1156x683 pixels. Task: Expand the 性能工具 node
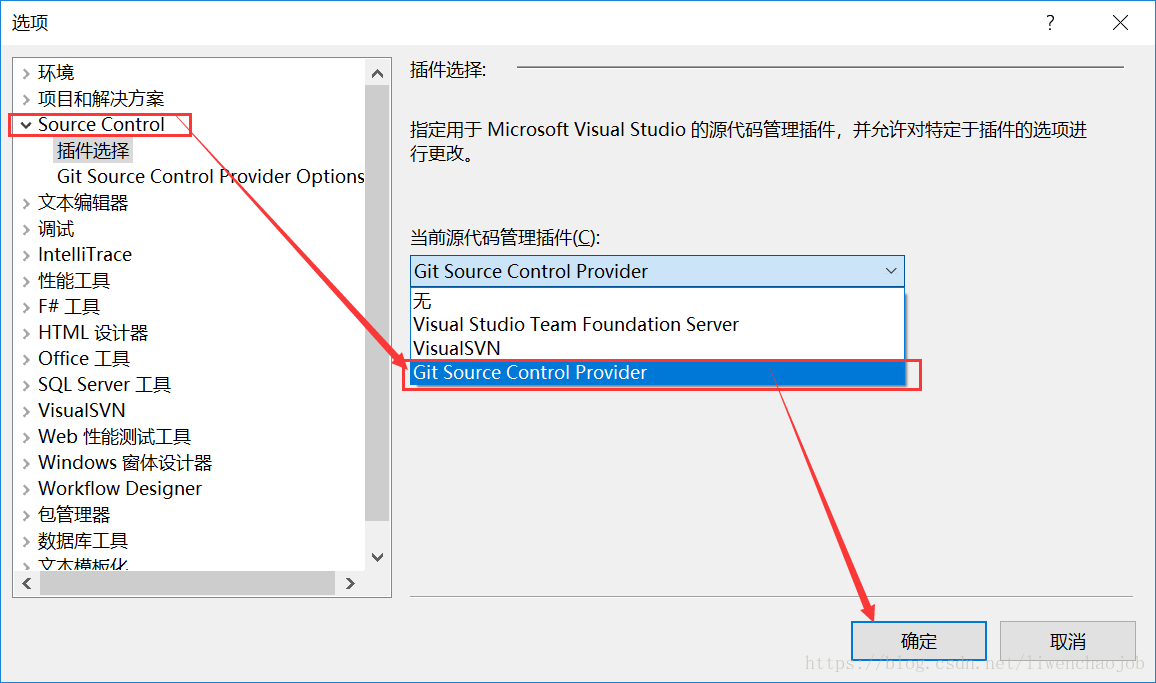(x=27, y=281)
